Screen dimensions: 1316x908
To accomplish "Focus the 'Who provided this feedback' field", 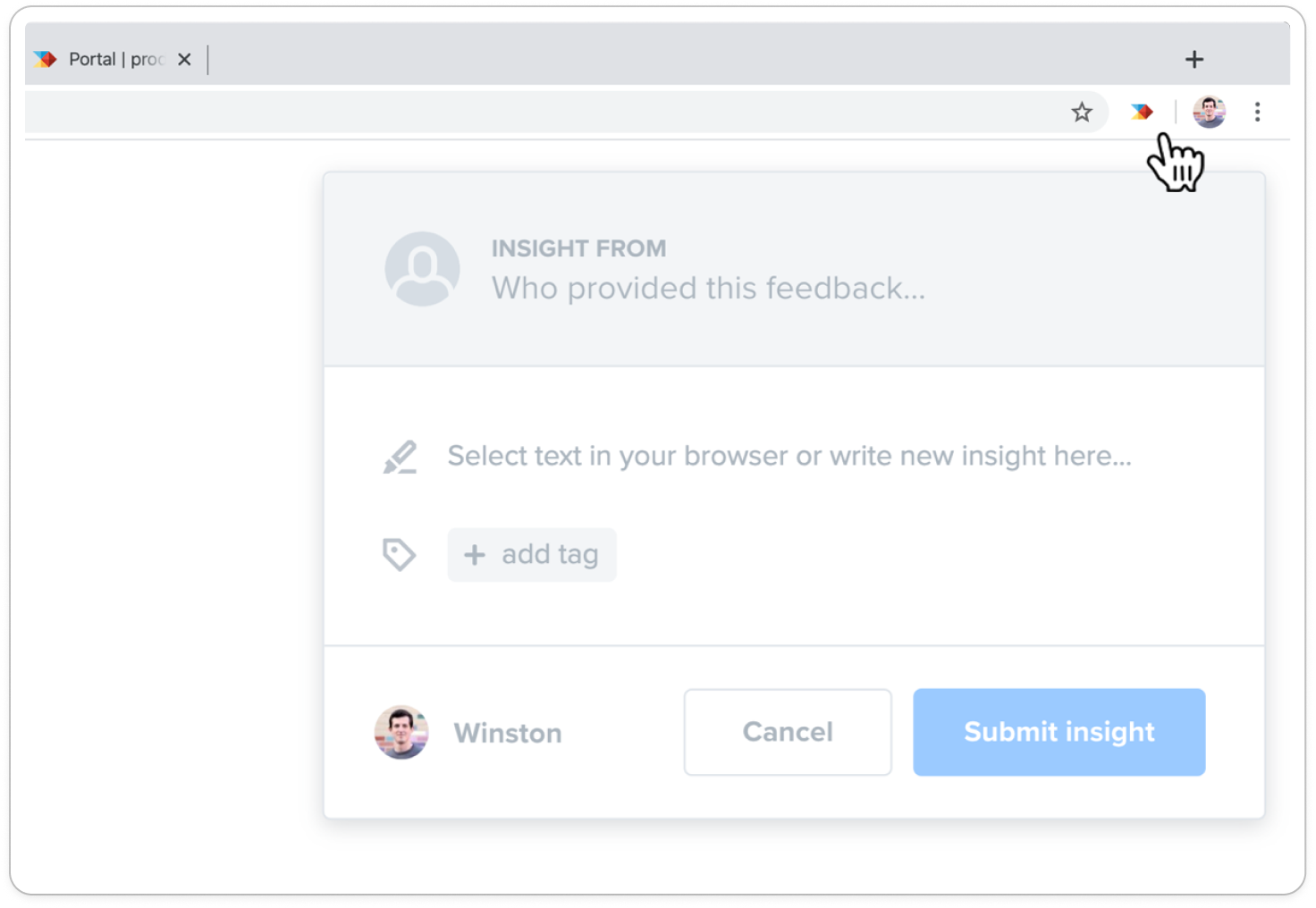I will point(708,289).
